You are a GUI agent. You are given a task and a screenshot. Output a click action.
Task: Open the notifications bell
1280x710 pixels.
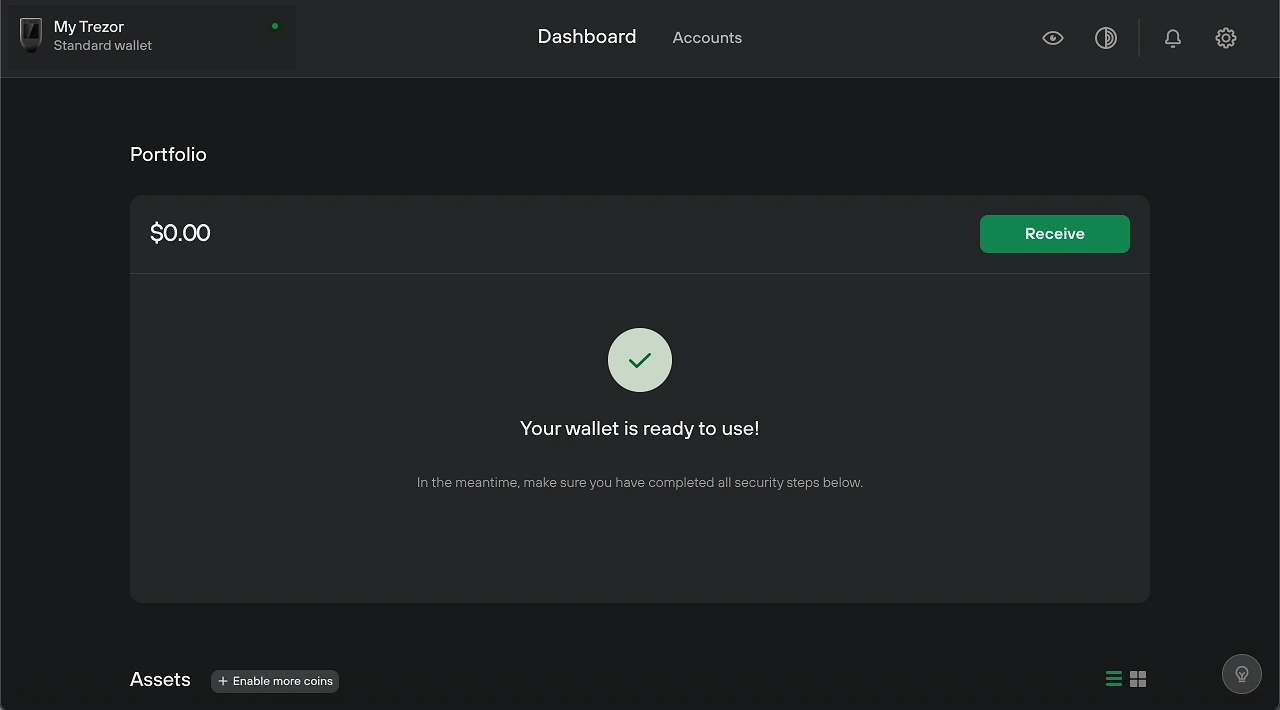tap(1173, 38)
